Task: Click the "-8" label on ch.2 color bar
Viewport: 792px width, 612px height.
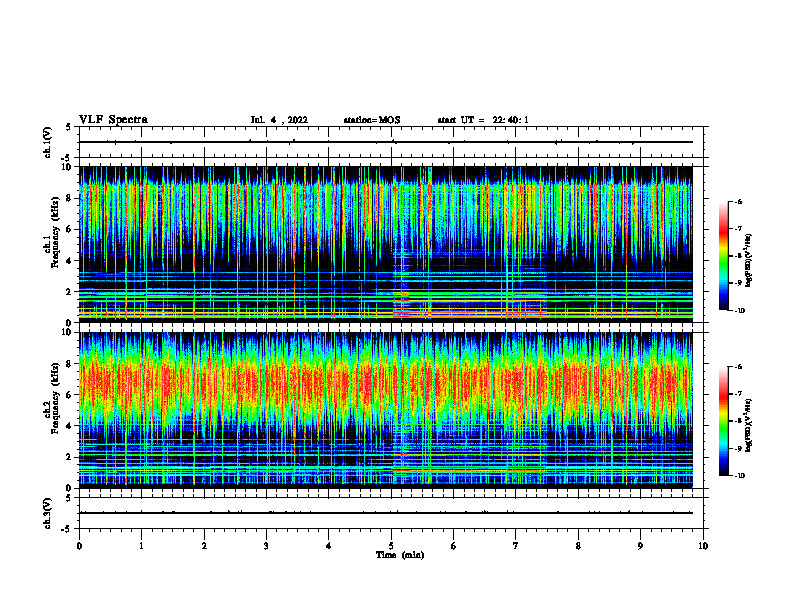Action: (x=739, y=421)
